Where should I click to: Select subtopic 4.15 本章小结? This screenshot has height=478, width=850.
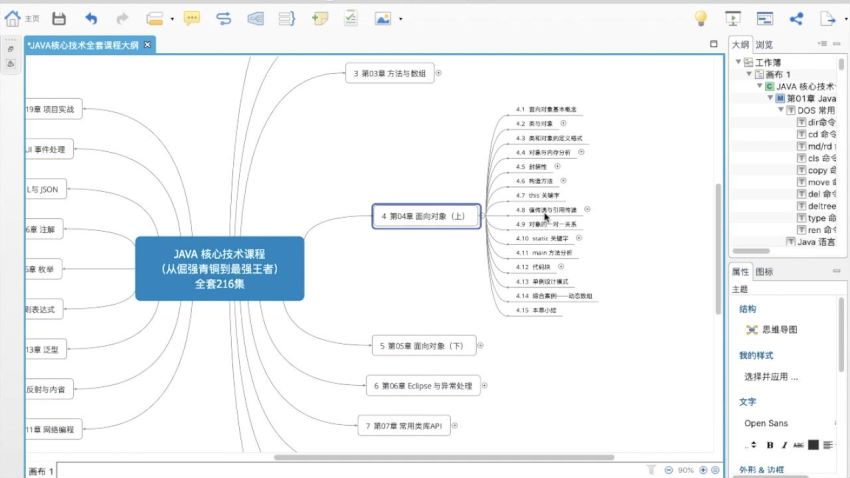(x=536, y=311)
